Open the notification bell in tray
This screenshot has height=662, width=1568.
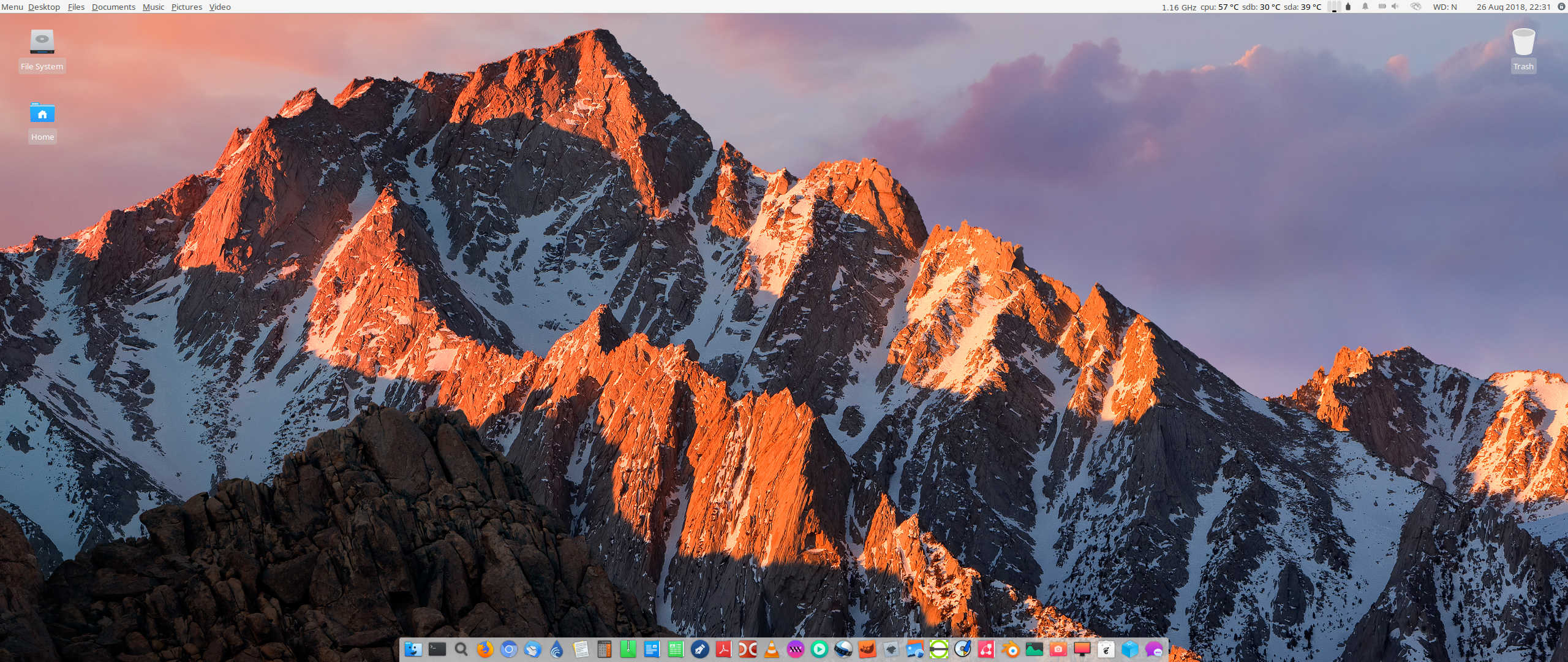click(1365, 6)
